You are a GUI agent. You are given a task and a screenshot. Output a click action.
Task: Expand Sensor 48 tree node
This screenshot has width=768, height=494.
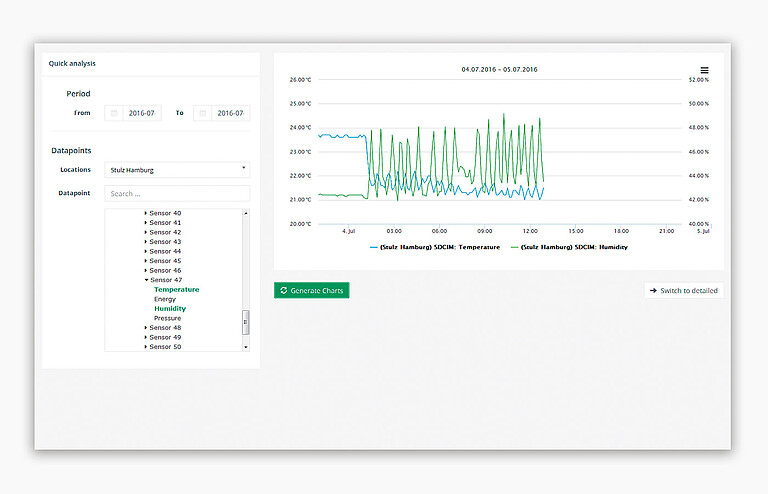145,328
